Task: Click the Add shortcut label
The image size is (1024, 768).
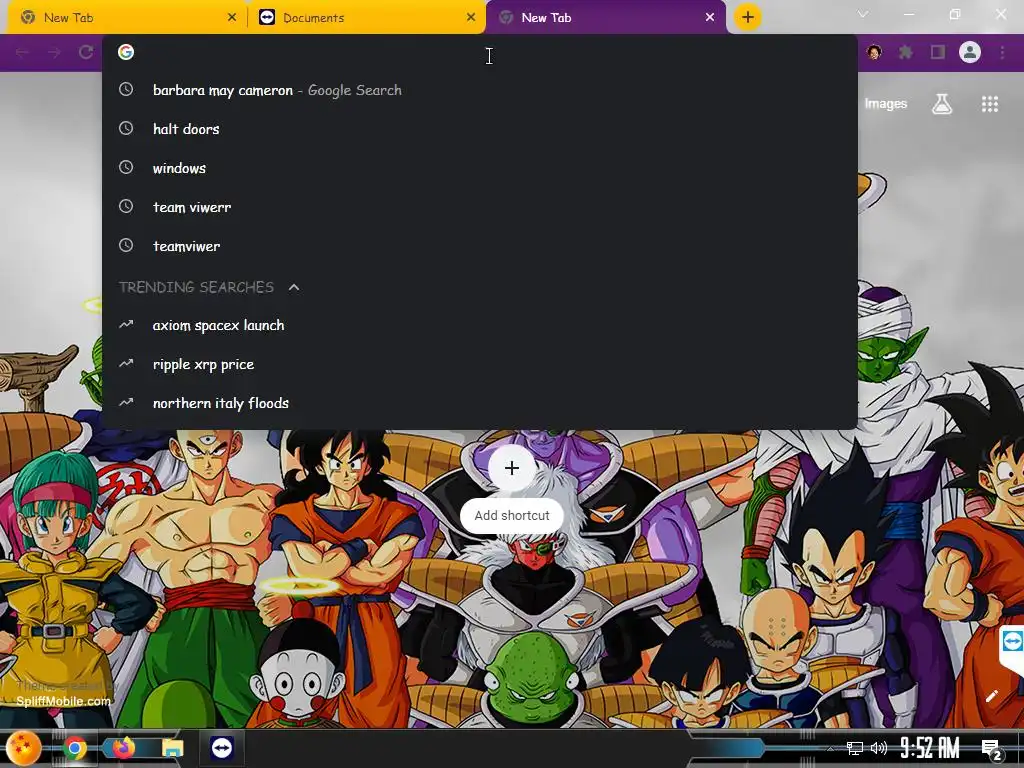Action: [512, 515]
